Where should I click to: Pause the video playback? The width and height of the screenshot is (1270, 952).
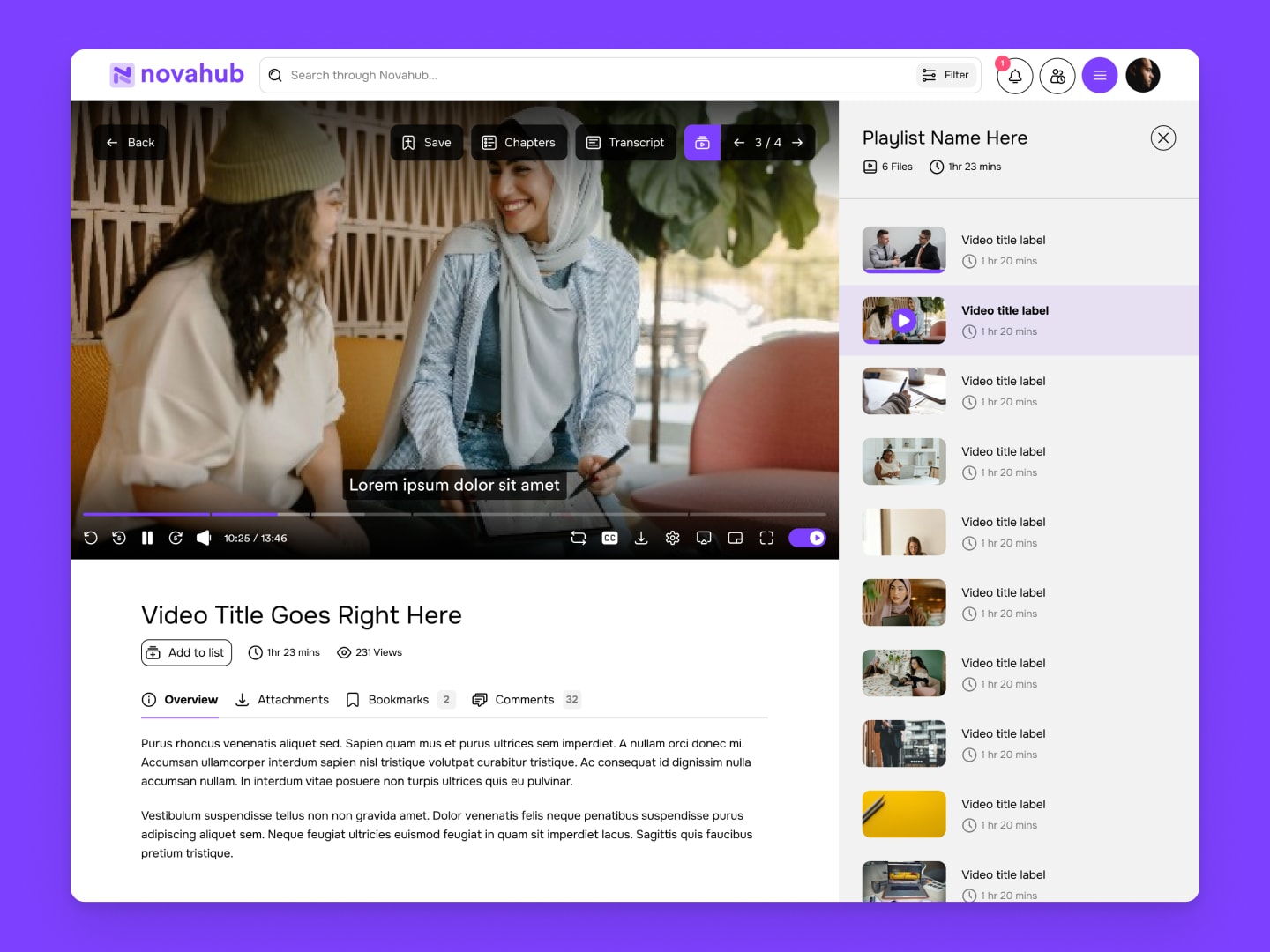pyautogui.click(x=147, y=538)
